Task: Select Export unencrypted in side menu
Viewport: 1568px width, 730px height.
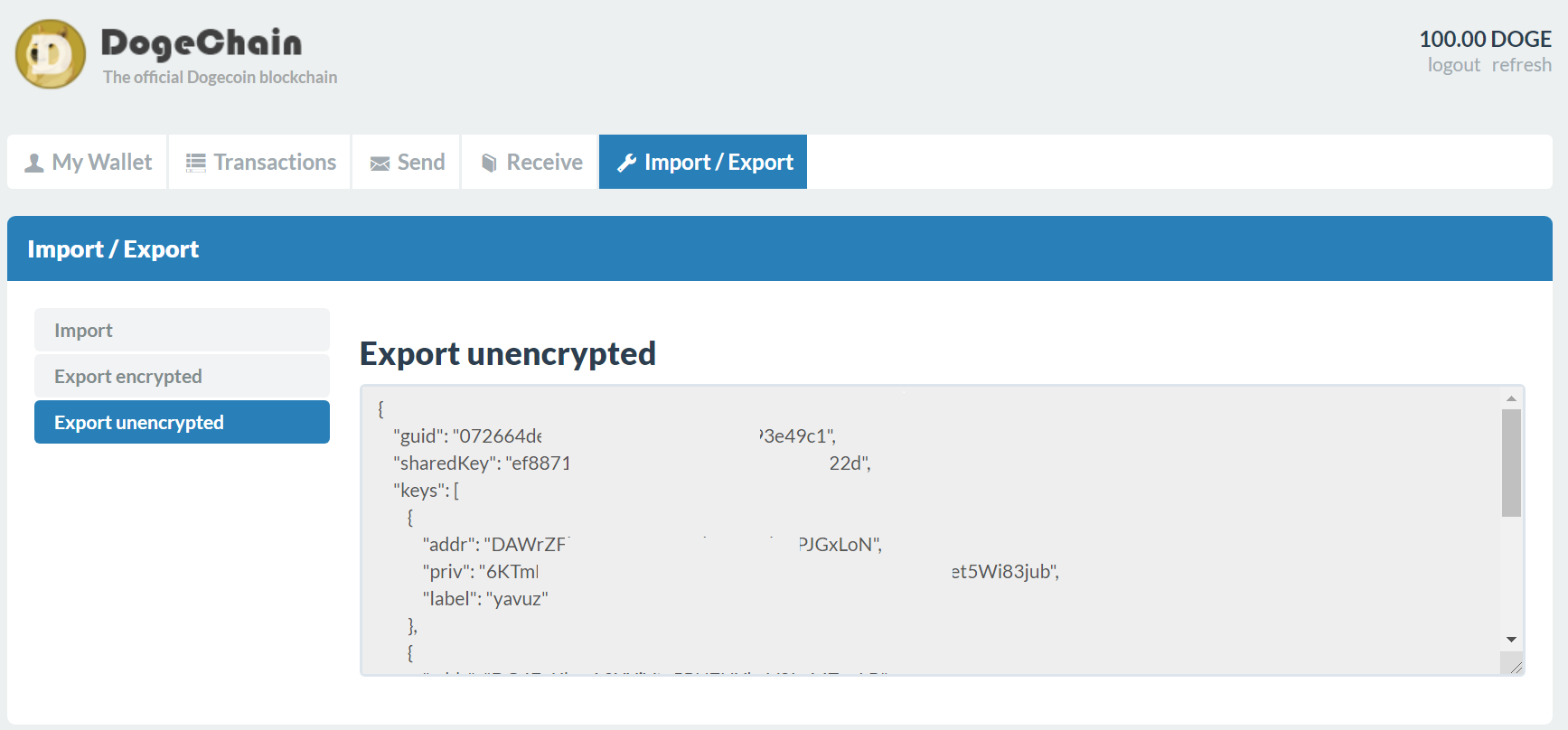Action: 182,422
